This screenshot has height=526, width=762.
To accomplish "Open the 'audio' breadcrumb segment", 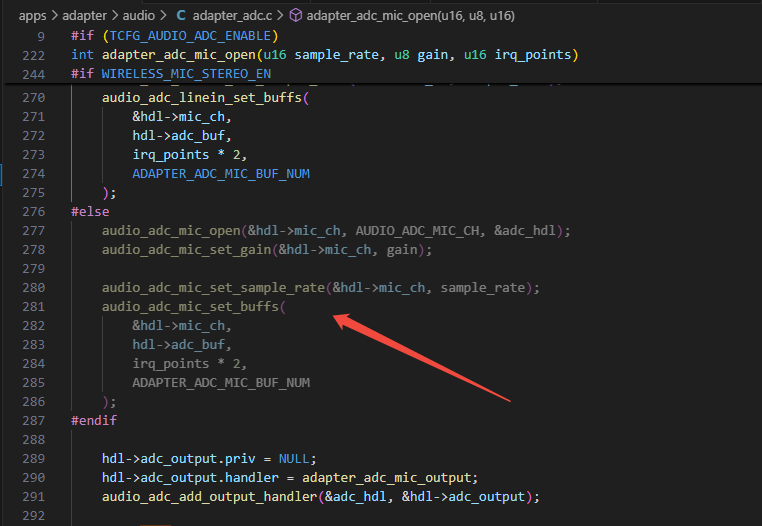I will (x=139, y=16).
